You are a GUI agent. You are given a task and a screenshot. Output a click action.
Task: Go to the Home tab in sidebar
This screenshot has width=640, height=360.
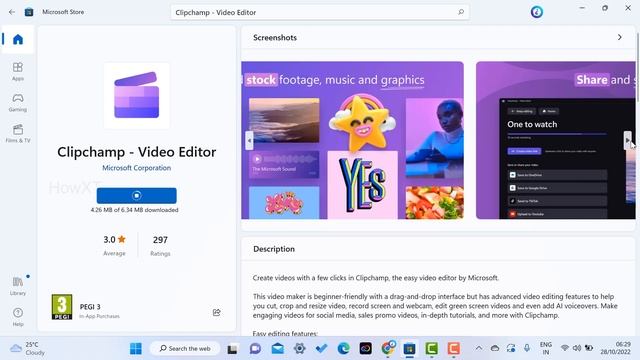18,39
